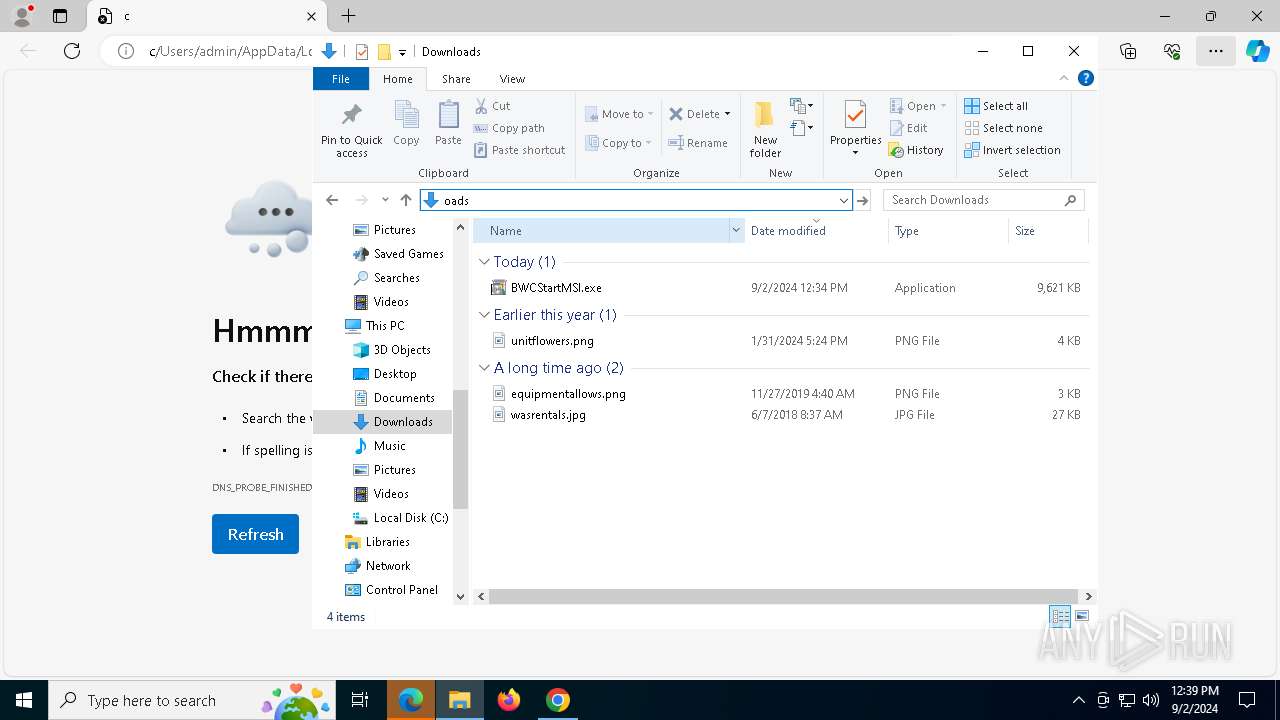Go up one folder level

click(405, 200)
